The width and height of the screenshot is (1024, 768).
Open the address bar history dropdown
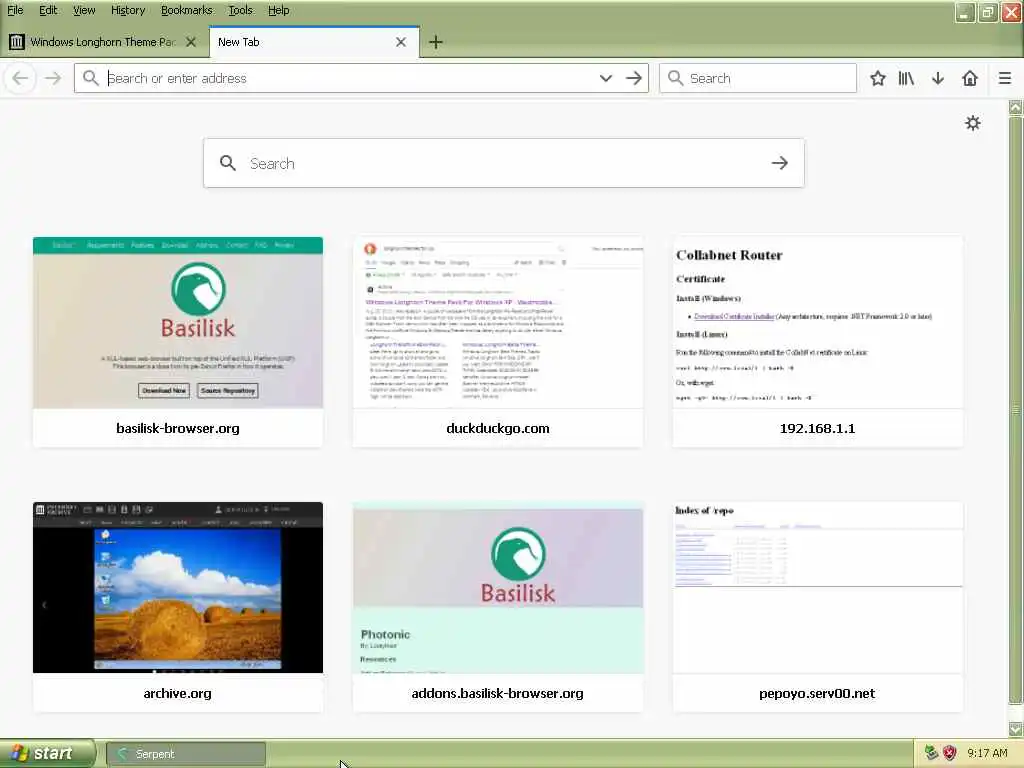[x=605, y=78]
